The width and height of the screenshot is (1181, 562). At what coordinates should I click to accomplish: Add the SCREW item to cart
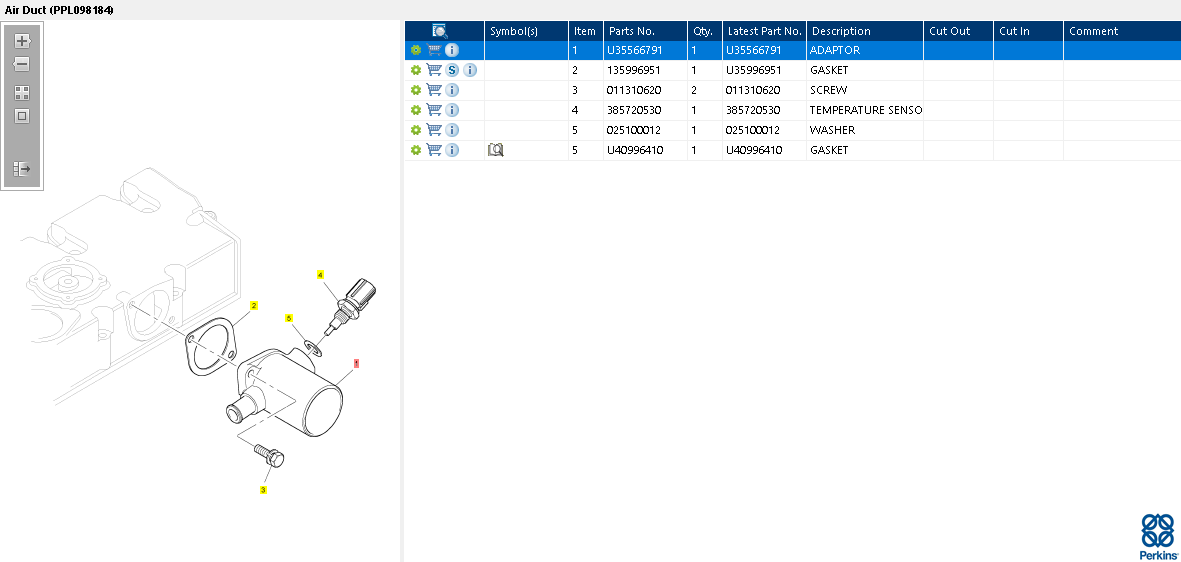click(x=434, y=90)
